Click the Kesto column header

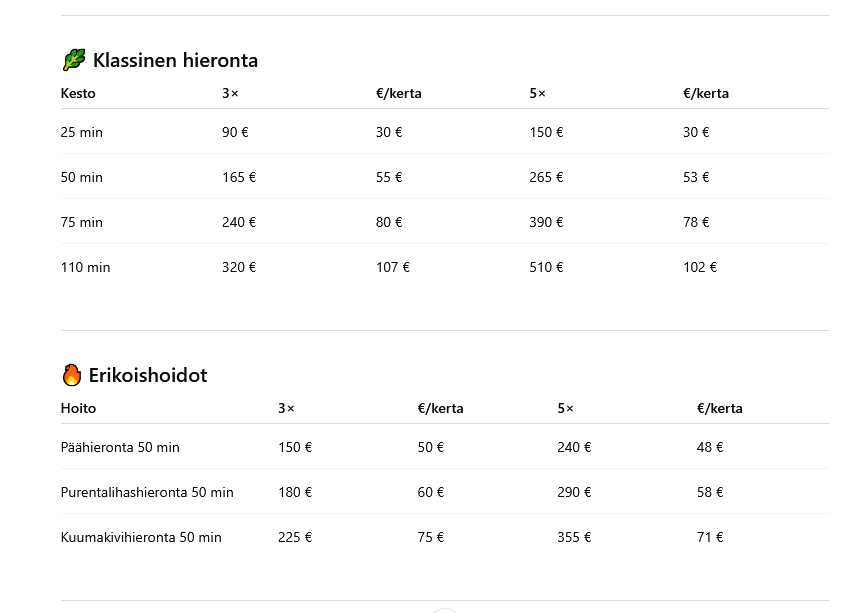pyautogui.click(x=78, y=93)
